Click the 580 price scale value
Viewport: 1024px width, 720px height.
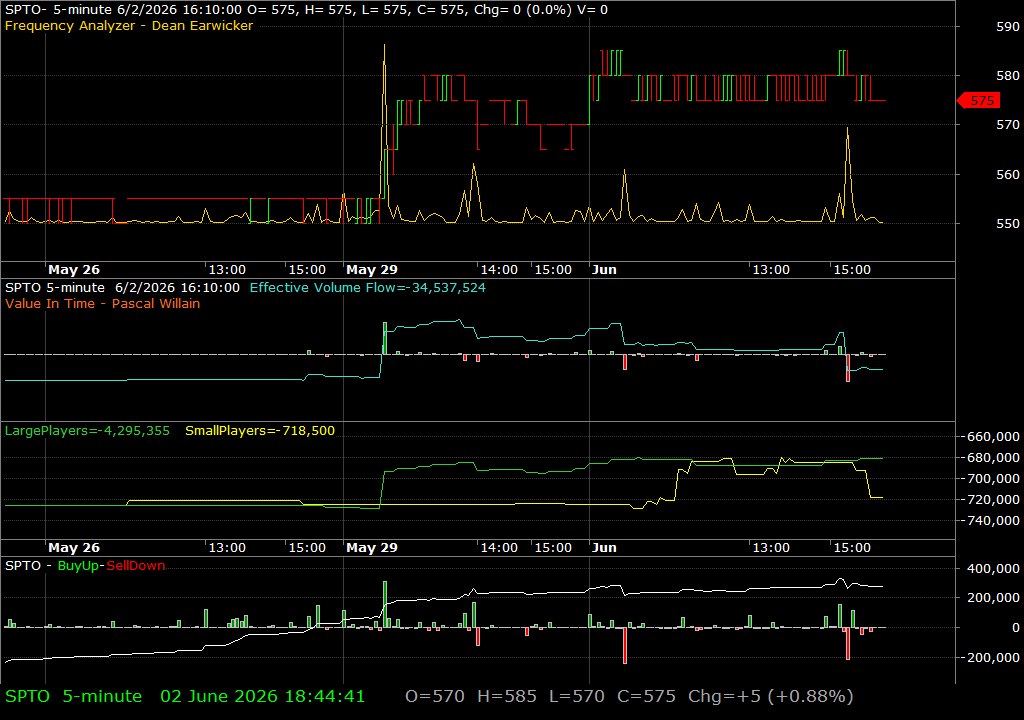click(1008, 76)
